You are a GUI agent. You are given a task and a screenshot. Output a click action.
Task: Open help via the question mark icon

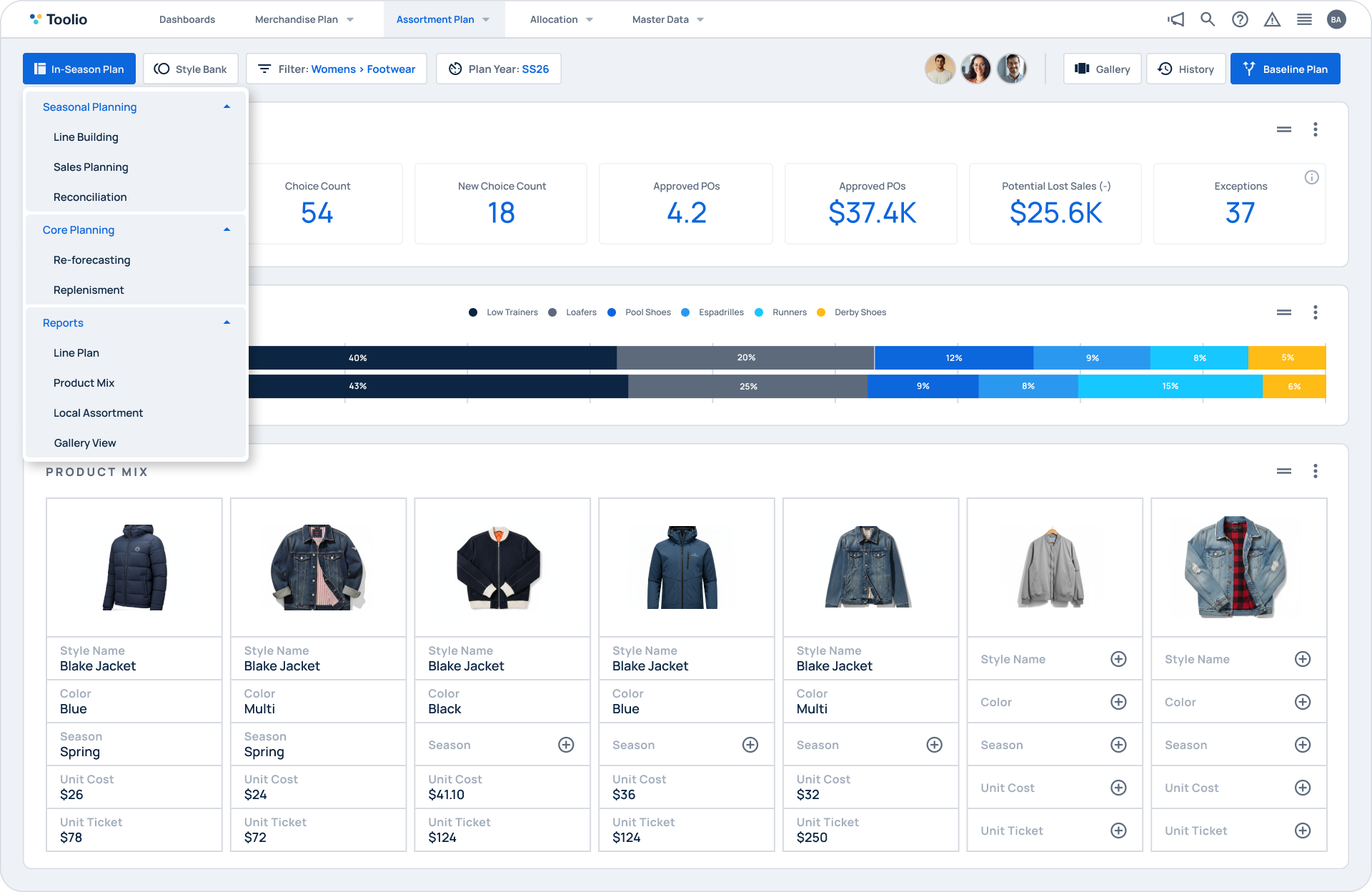(1240, 19)
